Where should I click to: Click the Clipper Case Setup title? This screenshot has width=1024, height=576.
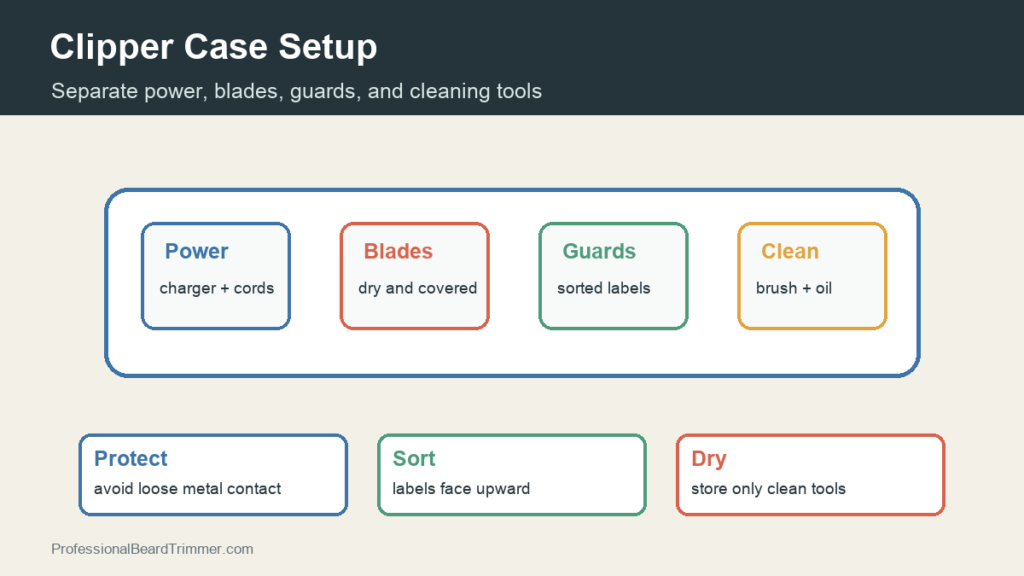(214, 47)
